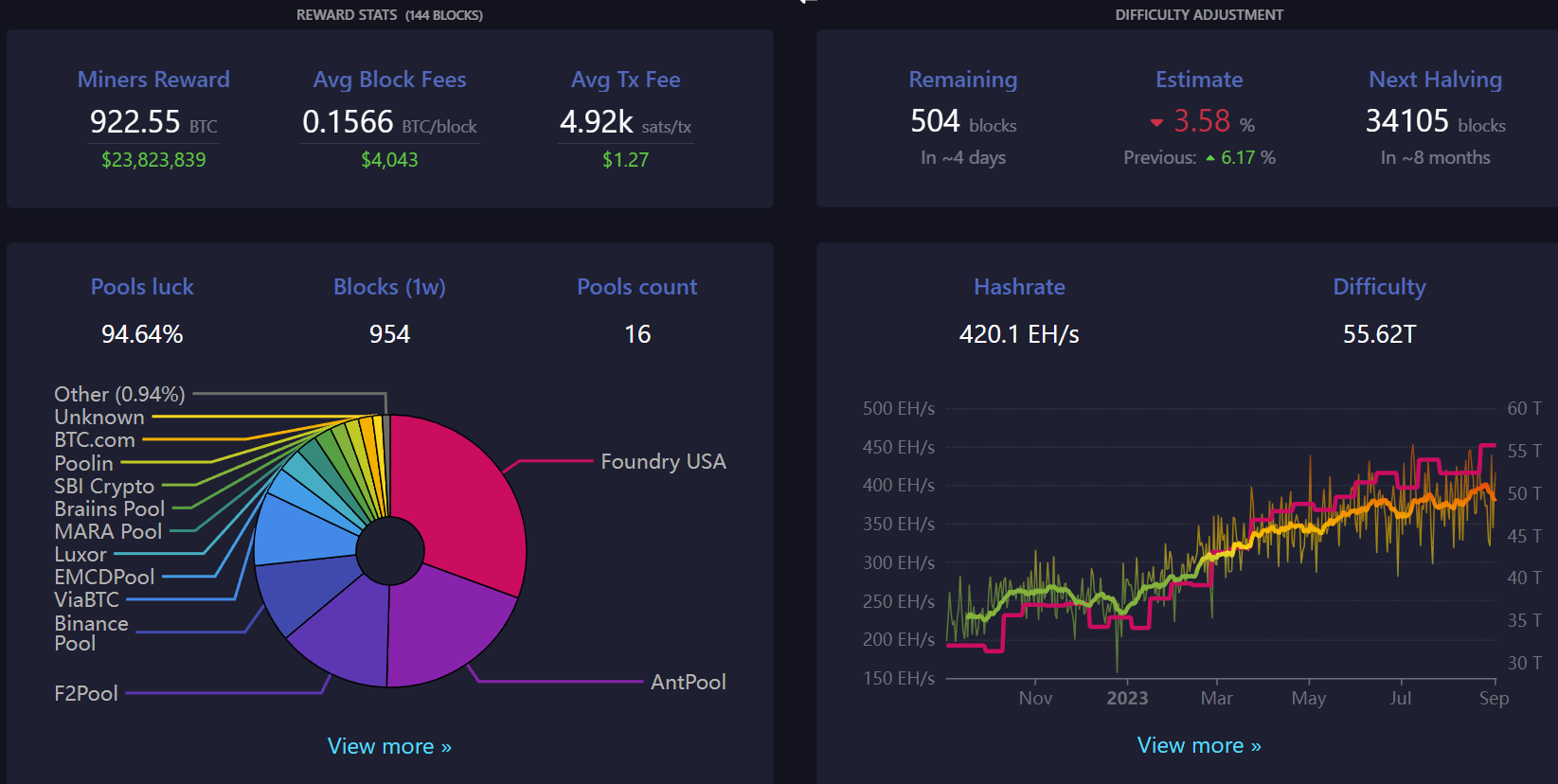Click the Other (0.94%) legend label

point(119,394)
